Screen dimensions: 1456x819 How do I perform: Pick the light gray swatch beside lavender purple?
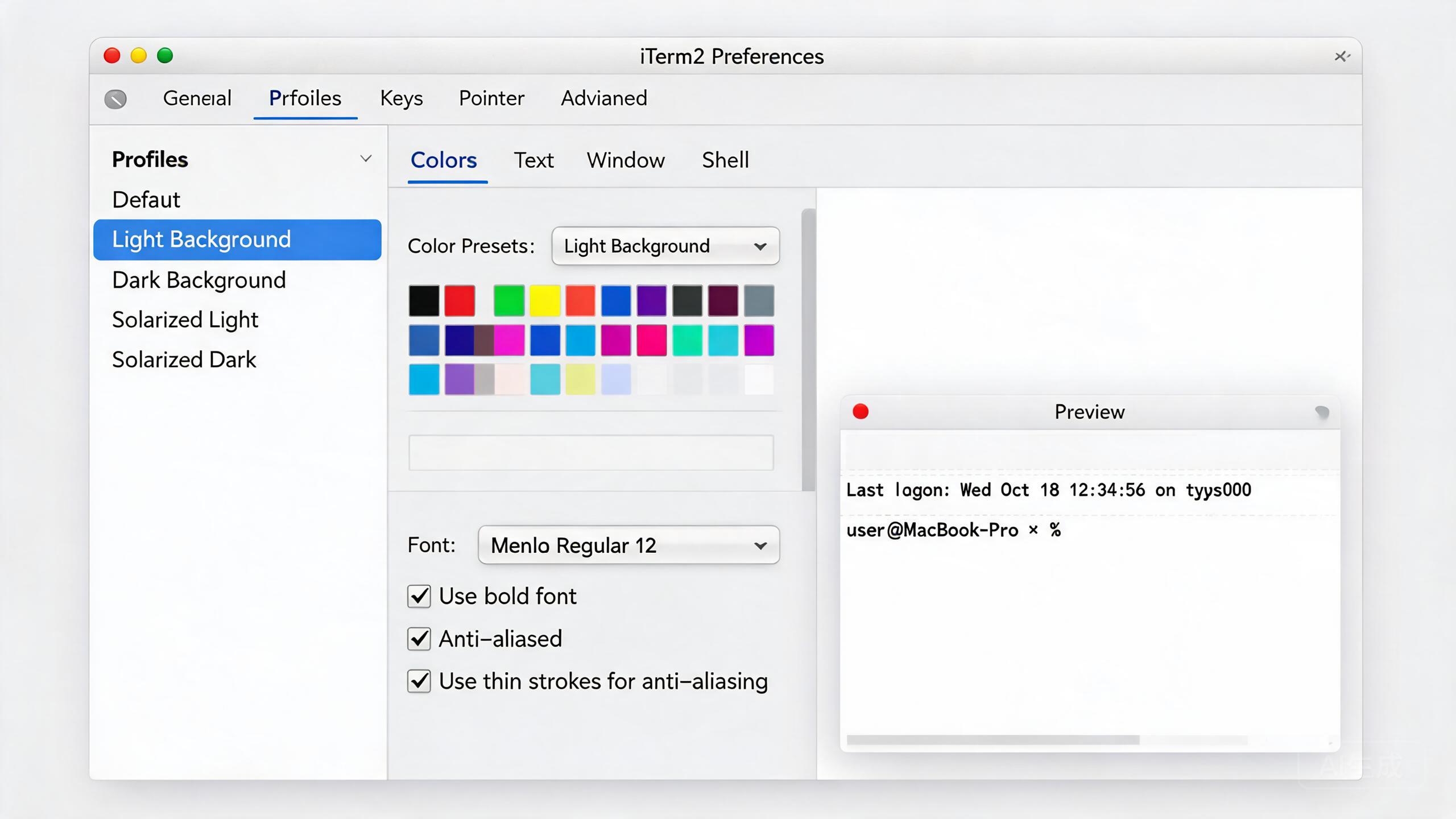coord(484,379)
